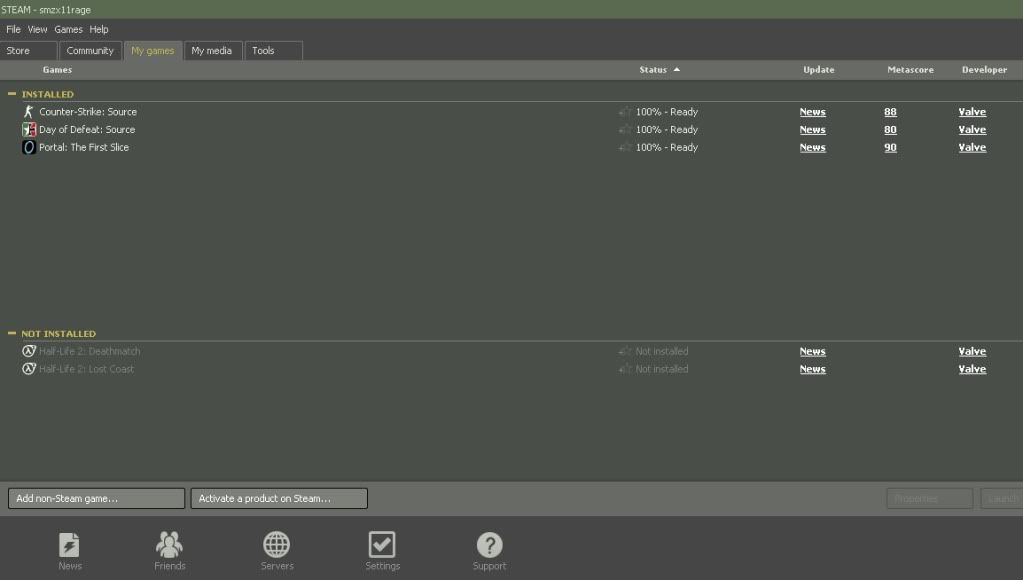Click the Half-Life 2: Lost Coast lambda icon
This screenshot has width=1023, height=580.
click(x=29, y=369)
